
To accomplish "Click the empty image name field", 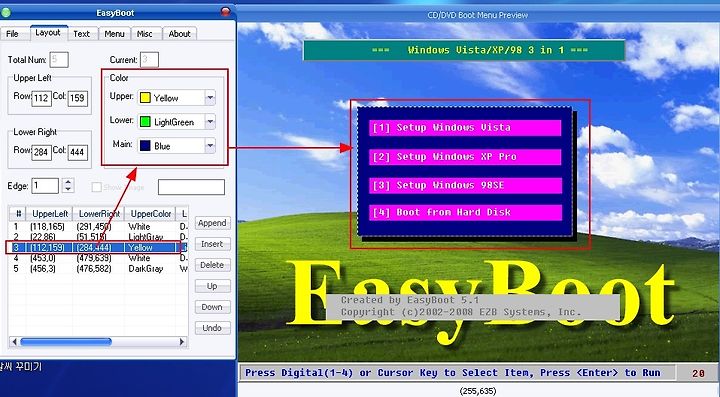I will pos(191,187).
